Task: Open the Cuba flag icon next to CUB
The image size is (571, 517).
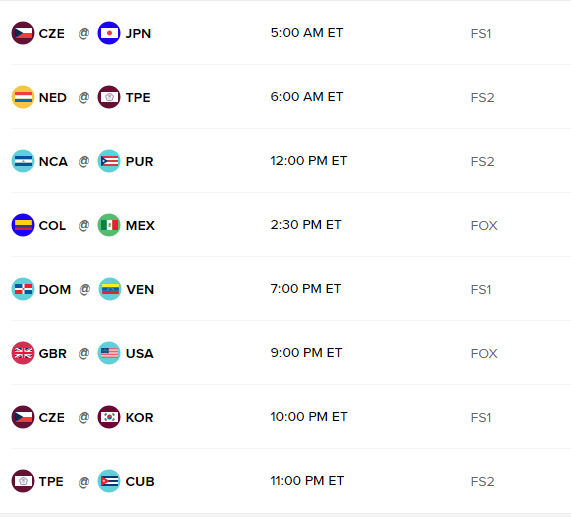Action: (x=109, y=481)
